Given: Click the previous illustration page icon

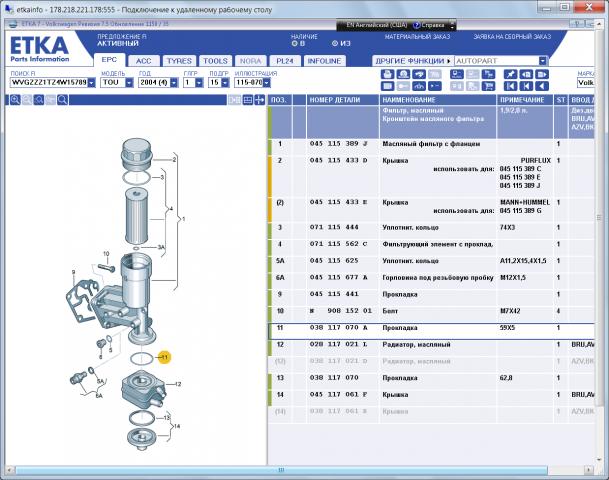Looking at the screenshot, I should [x=526, y=74].
